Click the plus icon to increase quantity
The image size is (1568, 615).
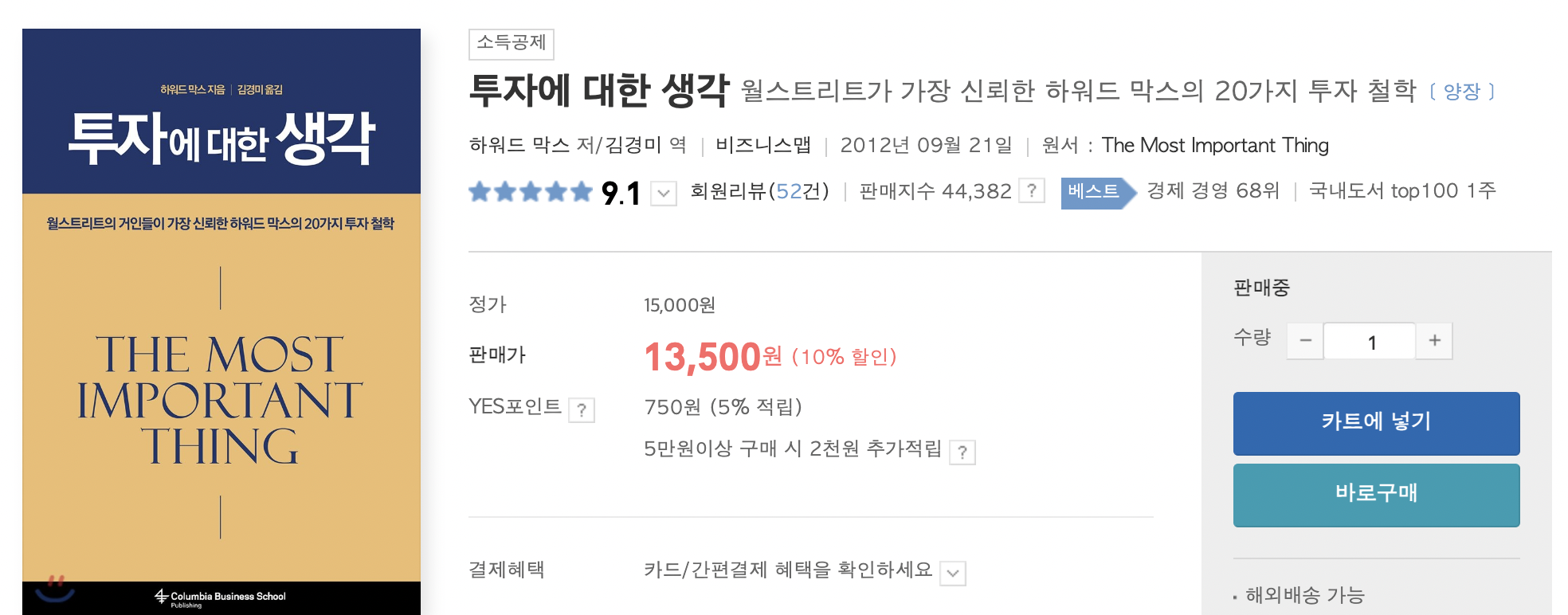[1433, 339]
